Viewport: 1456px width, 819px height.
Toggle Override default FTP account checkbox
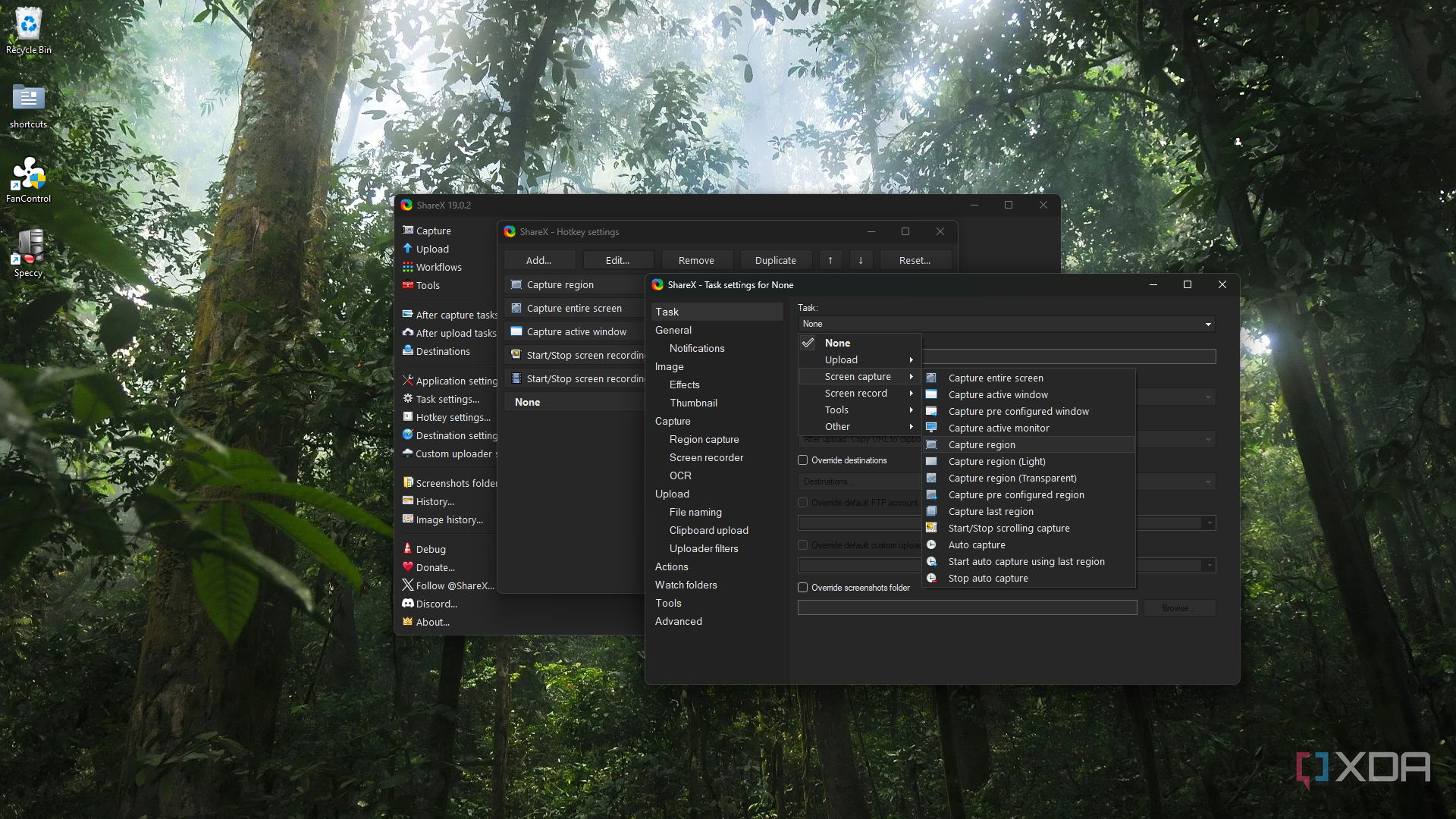point(802,503)
